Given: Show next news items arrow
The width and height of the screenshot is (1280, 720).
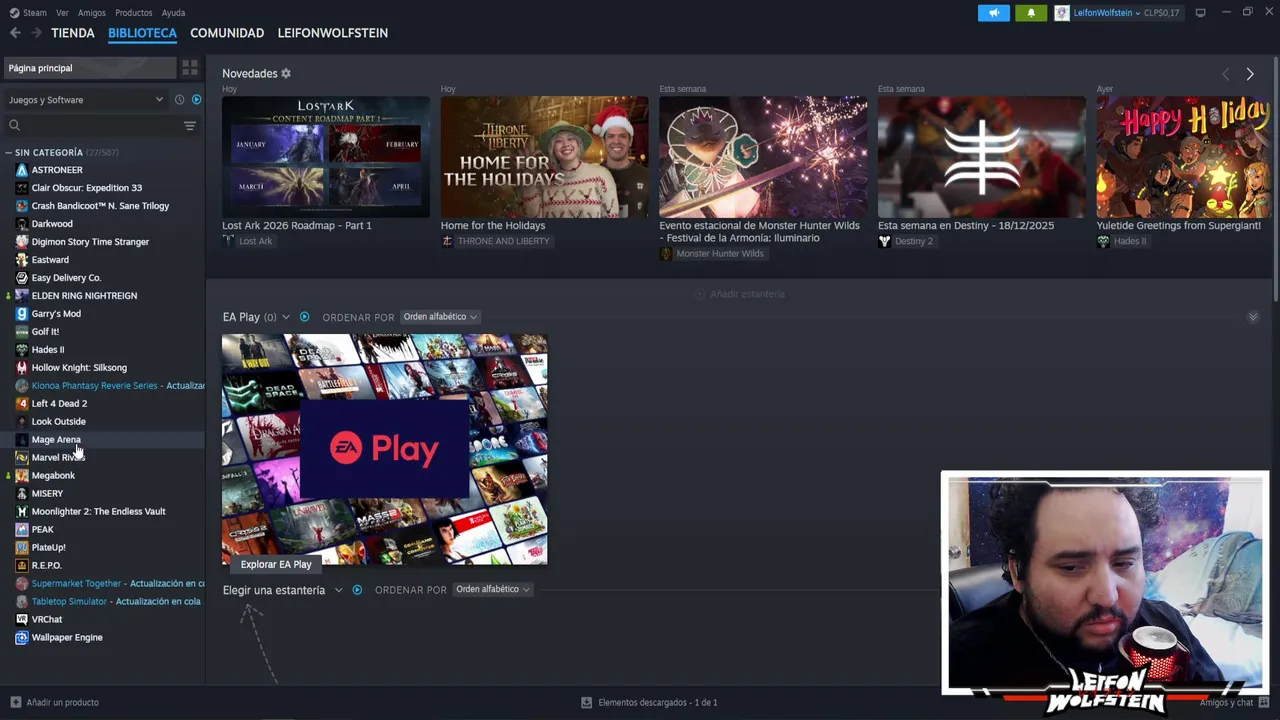Looking at the screenshot, I should 1250,74.
